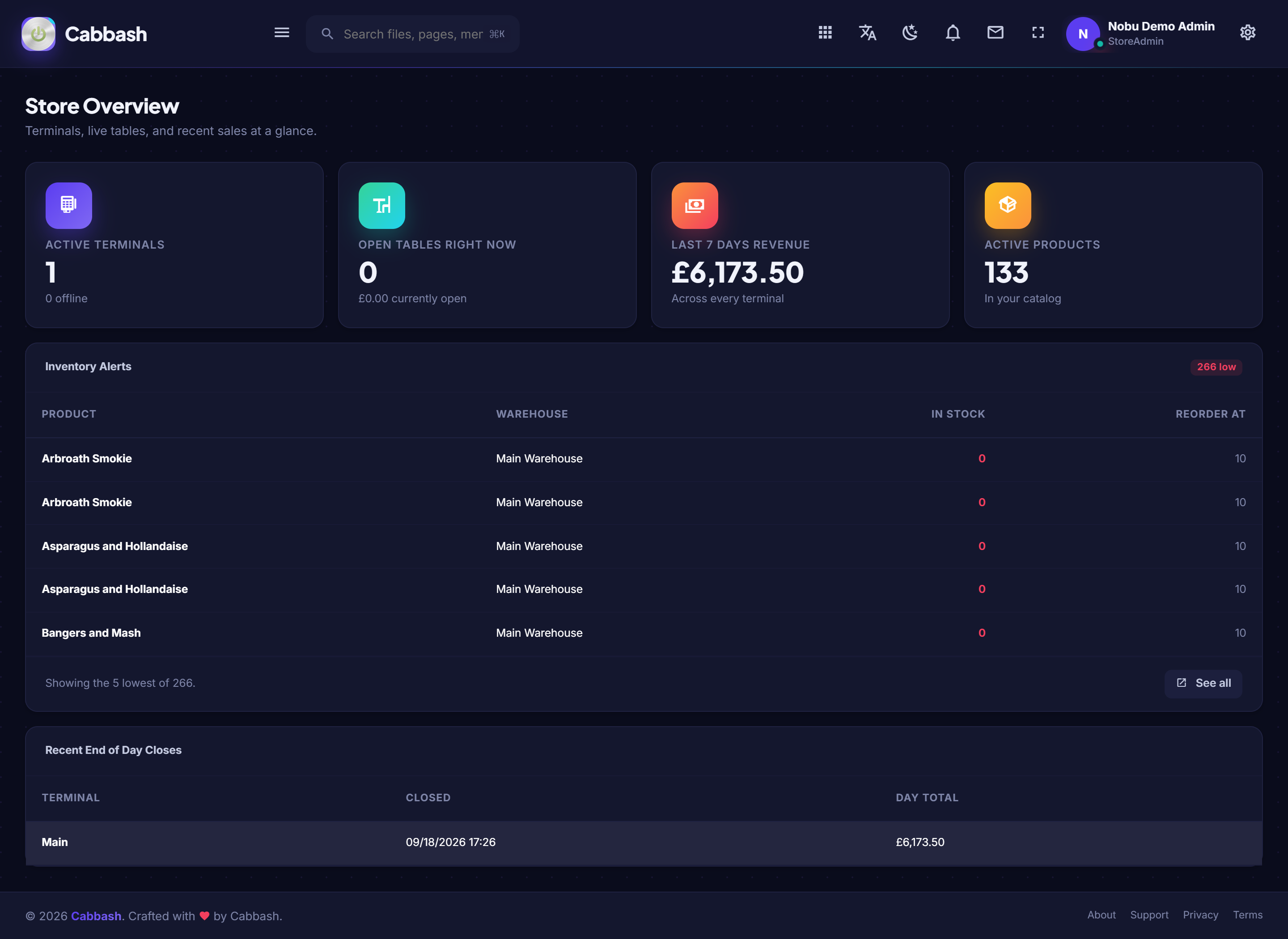Click the StoreAdmin role label
The width and height of the screenshot is (1288, 939).
[1135, 42]
